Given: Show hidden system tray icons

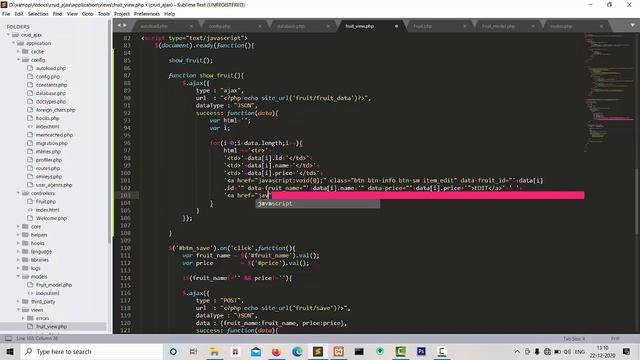Looking at the screenshot, I should point(517,351).
